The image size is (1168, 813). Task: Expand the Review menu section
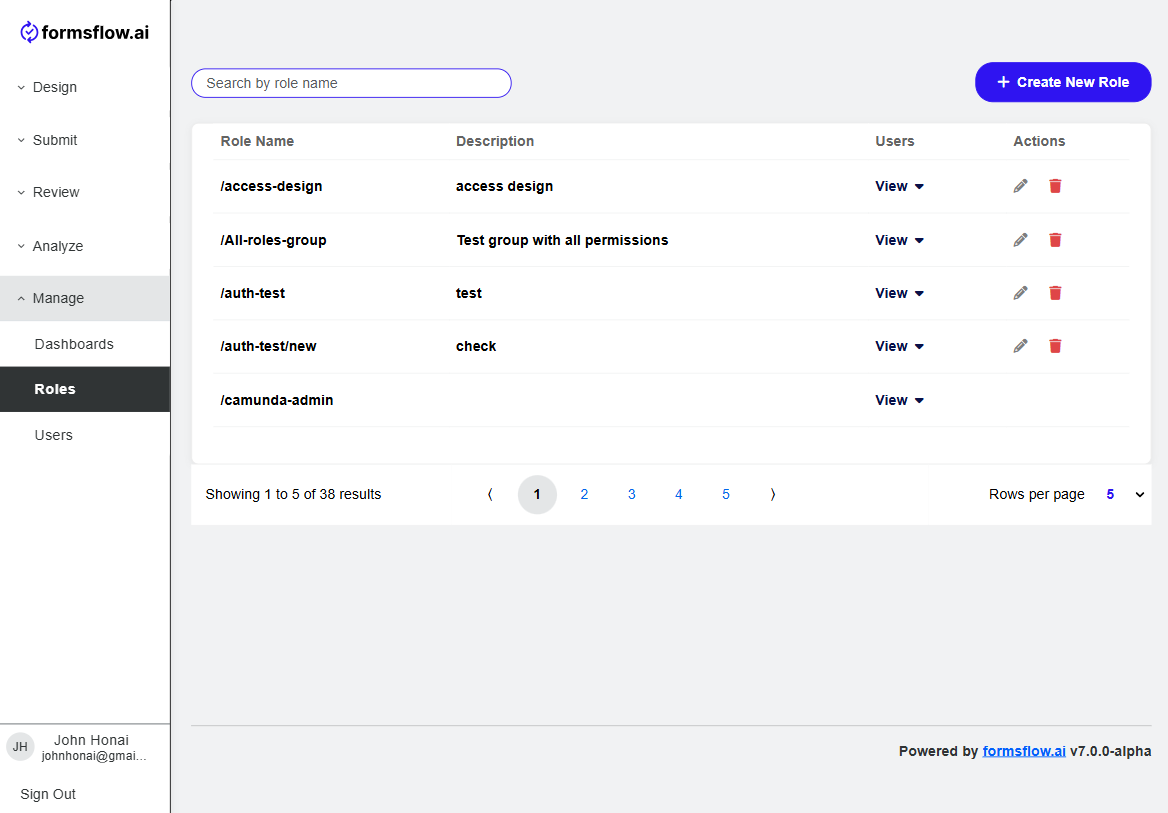coord(85,192)
